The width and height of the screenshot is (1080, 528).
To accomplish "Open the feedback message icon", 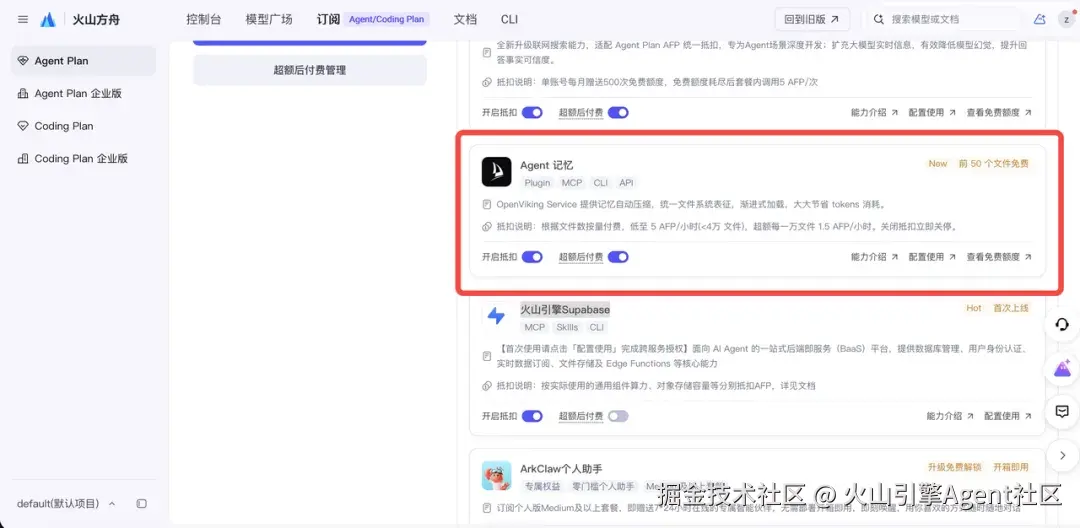I will tap(1062, 412).
